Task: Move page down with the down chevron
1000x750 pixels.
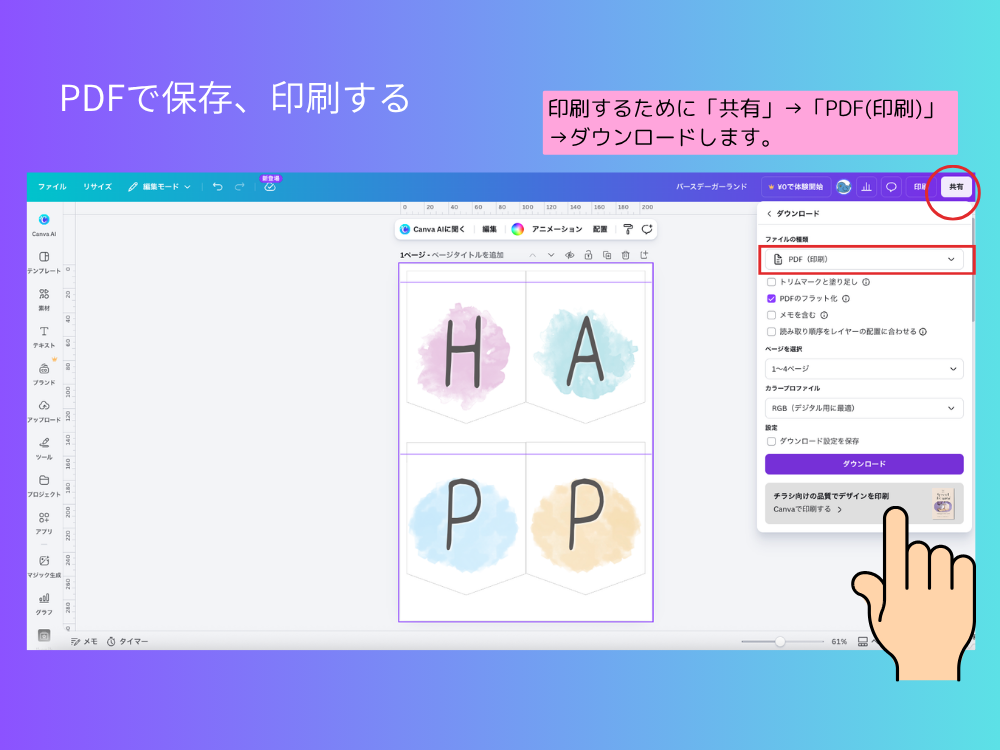Action: tap(551, 255)
